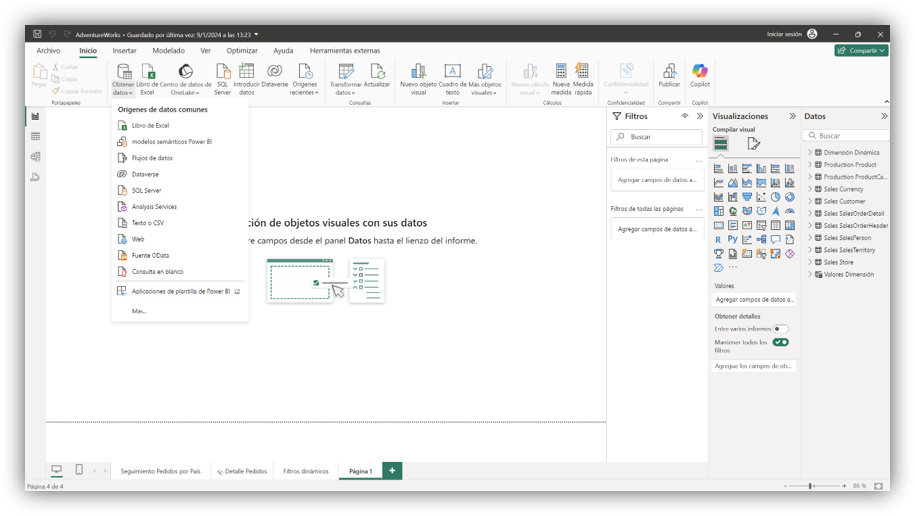The height and width of the screenshot is (516, 915).
Task: Switch to model view in left sidebar
Action: [x=36, y=156]
